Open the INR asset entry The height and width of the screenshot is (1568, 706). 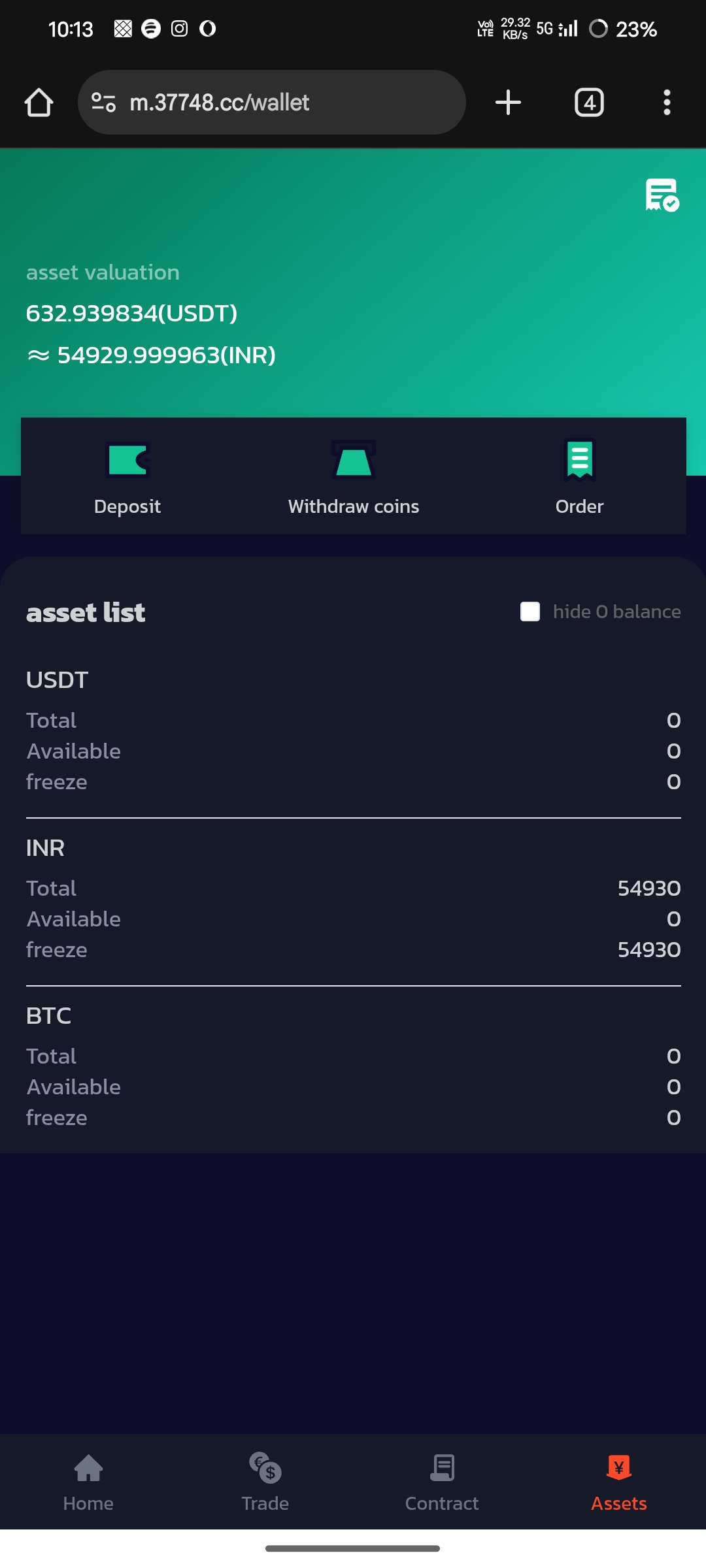(46, 848)
